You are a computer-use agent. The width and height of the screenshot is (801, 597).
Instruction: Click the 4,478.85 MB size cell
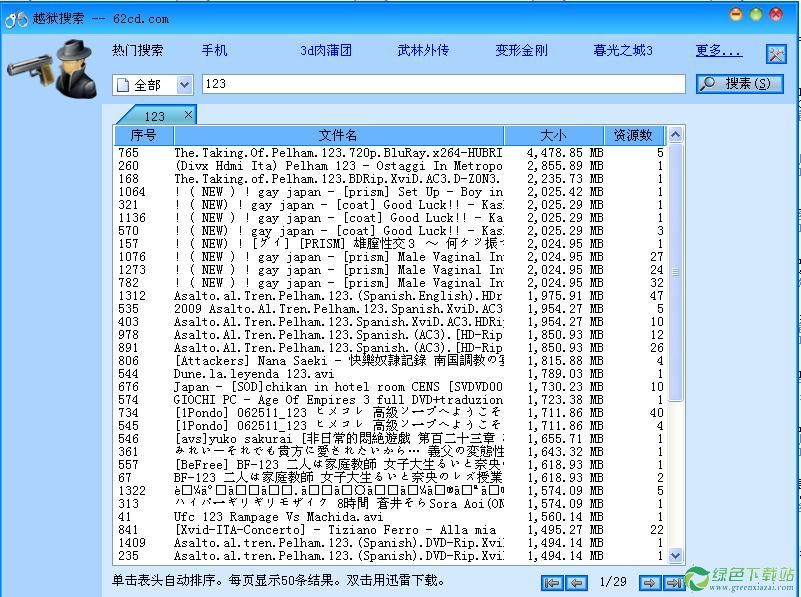tap(565, 153)
